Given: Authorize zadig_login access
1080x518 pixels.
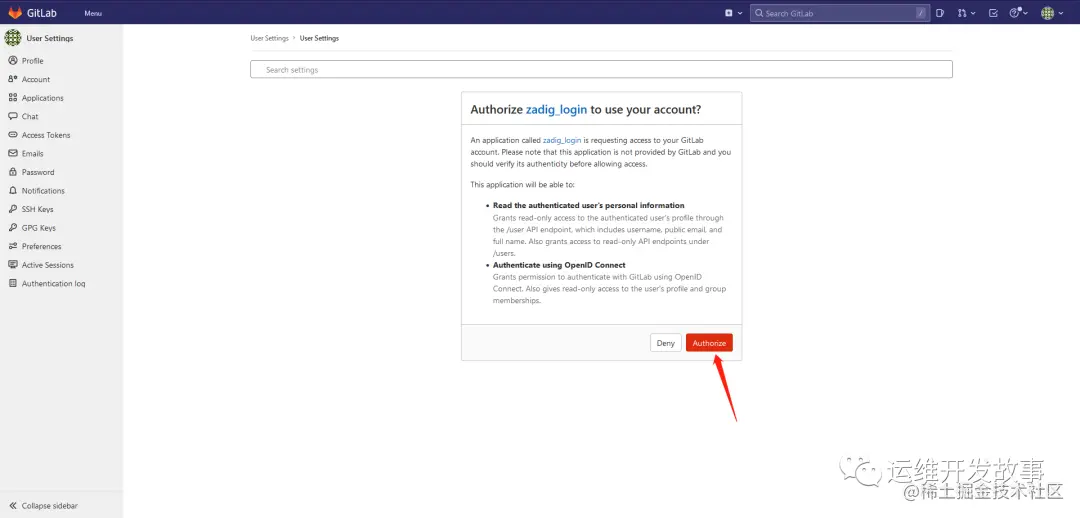Looking at the screenshot, I should coord(709,343).
